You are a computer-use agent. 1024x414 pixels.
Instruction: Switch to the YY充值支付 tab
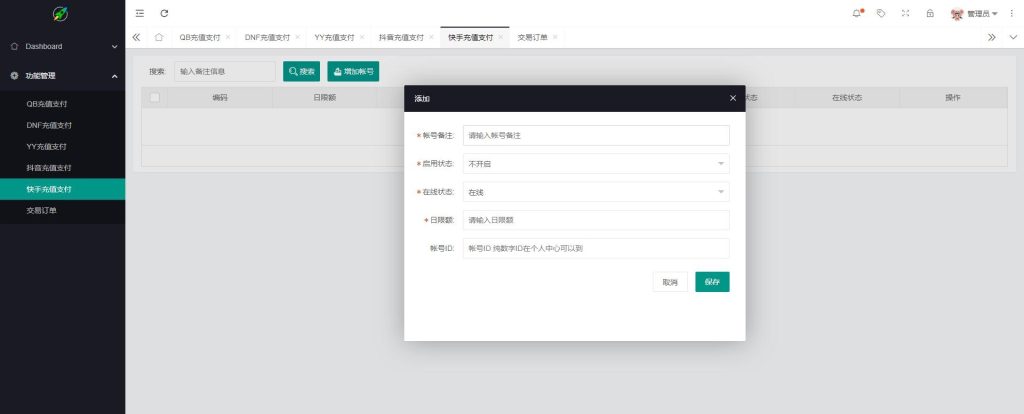pos(334,37)
